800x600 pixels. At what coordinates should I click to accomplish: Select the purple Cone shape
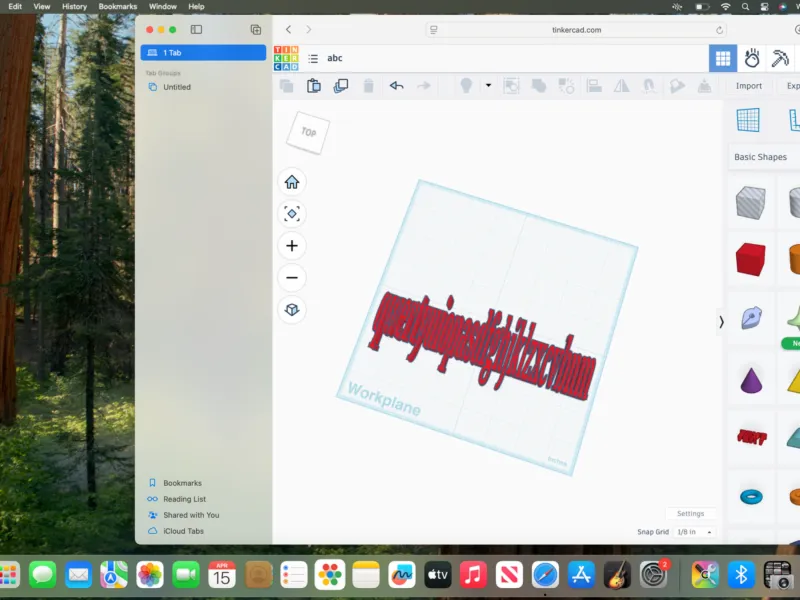(751, 380)
